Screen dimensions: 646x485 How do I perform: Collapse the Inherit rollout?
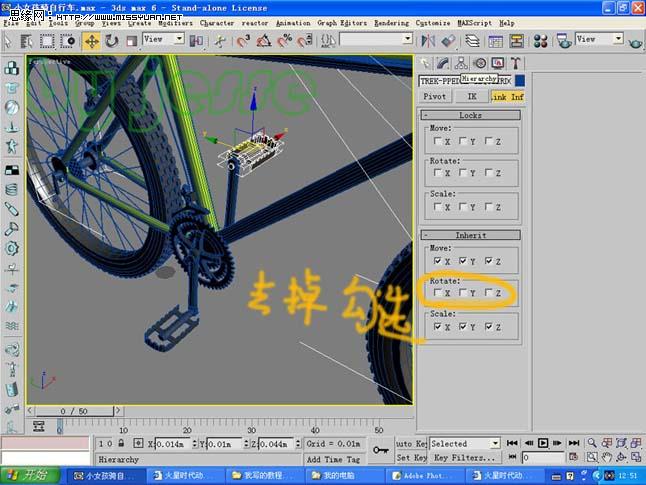point(470,235)
